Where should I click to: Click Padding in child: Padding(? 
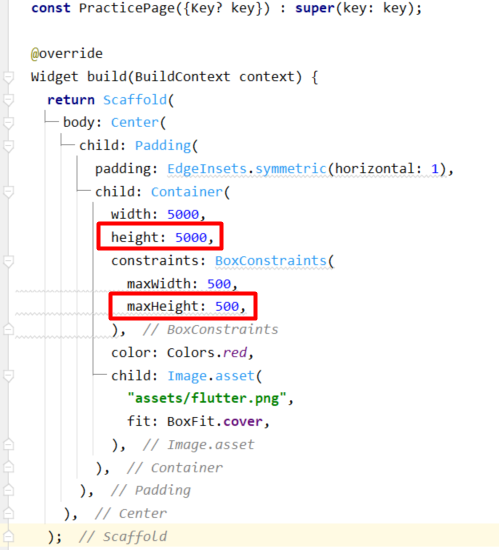coord(163,146)
